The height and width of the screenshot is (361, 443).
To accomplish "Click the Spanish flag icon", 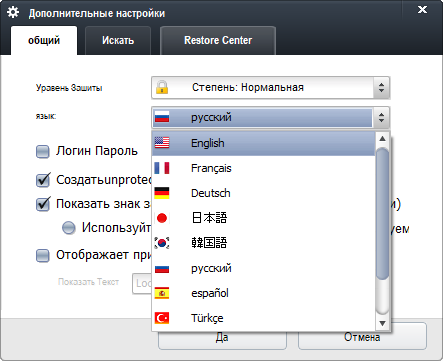I will coord(162,293).
